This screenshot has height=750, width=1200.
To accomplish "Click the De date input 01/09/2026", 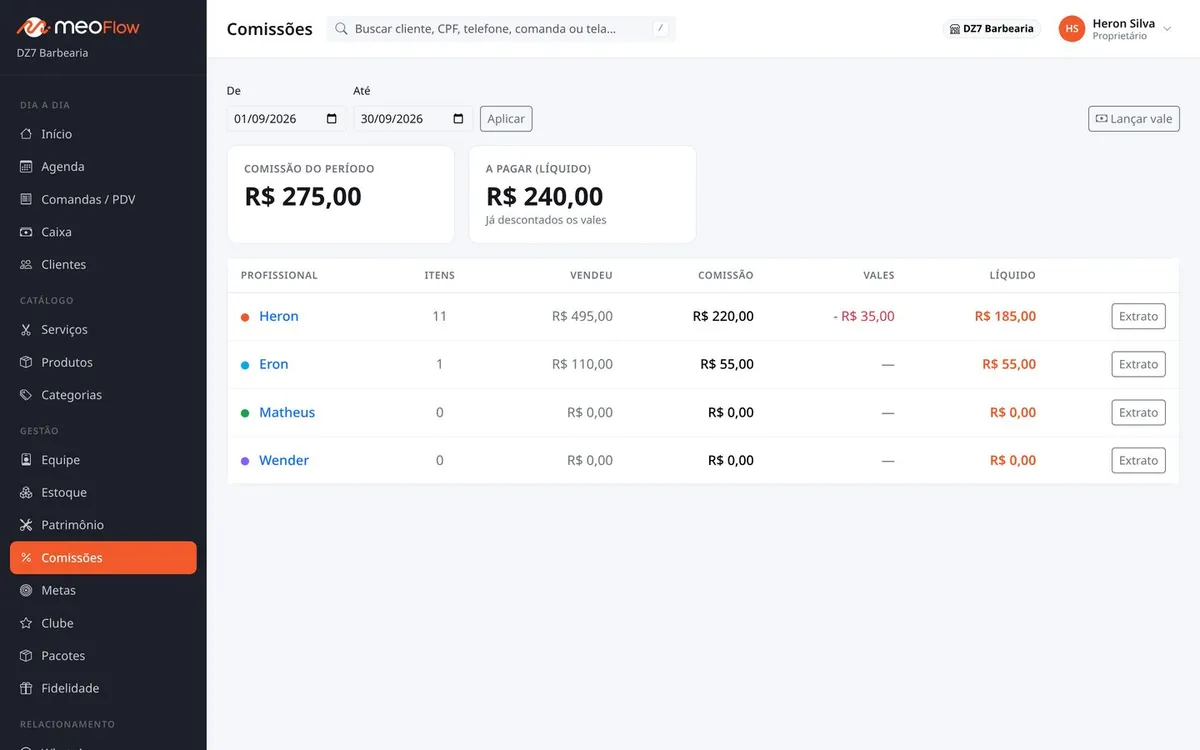I will coord(287,119).
